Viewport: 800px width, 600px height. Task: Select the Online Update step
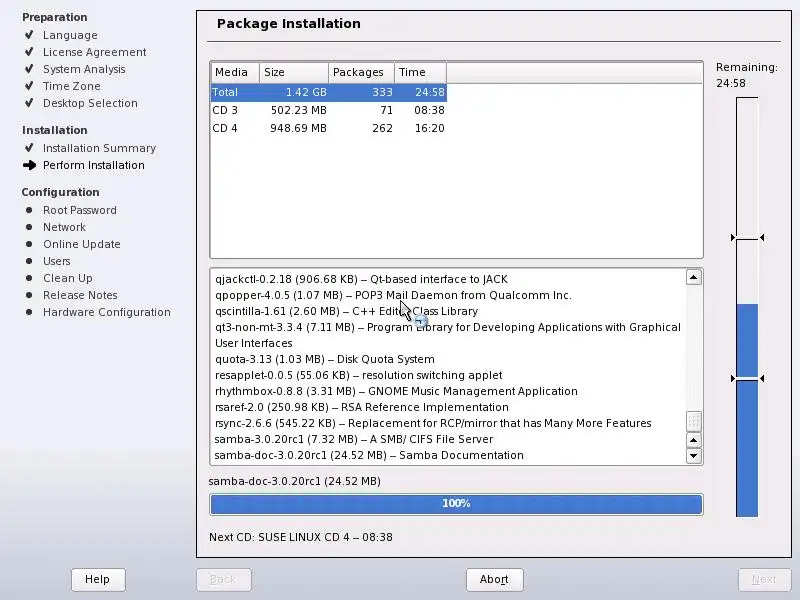[x=82, y=244]
